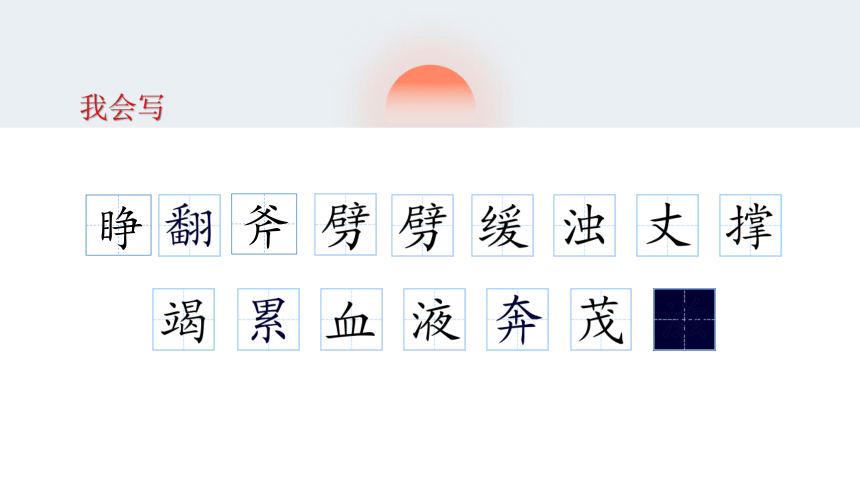The height and width of the screenshot is (484, 860).
Task: Select the 撑 character tile
Action: click(750, 225)
